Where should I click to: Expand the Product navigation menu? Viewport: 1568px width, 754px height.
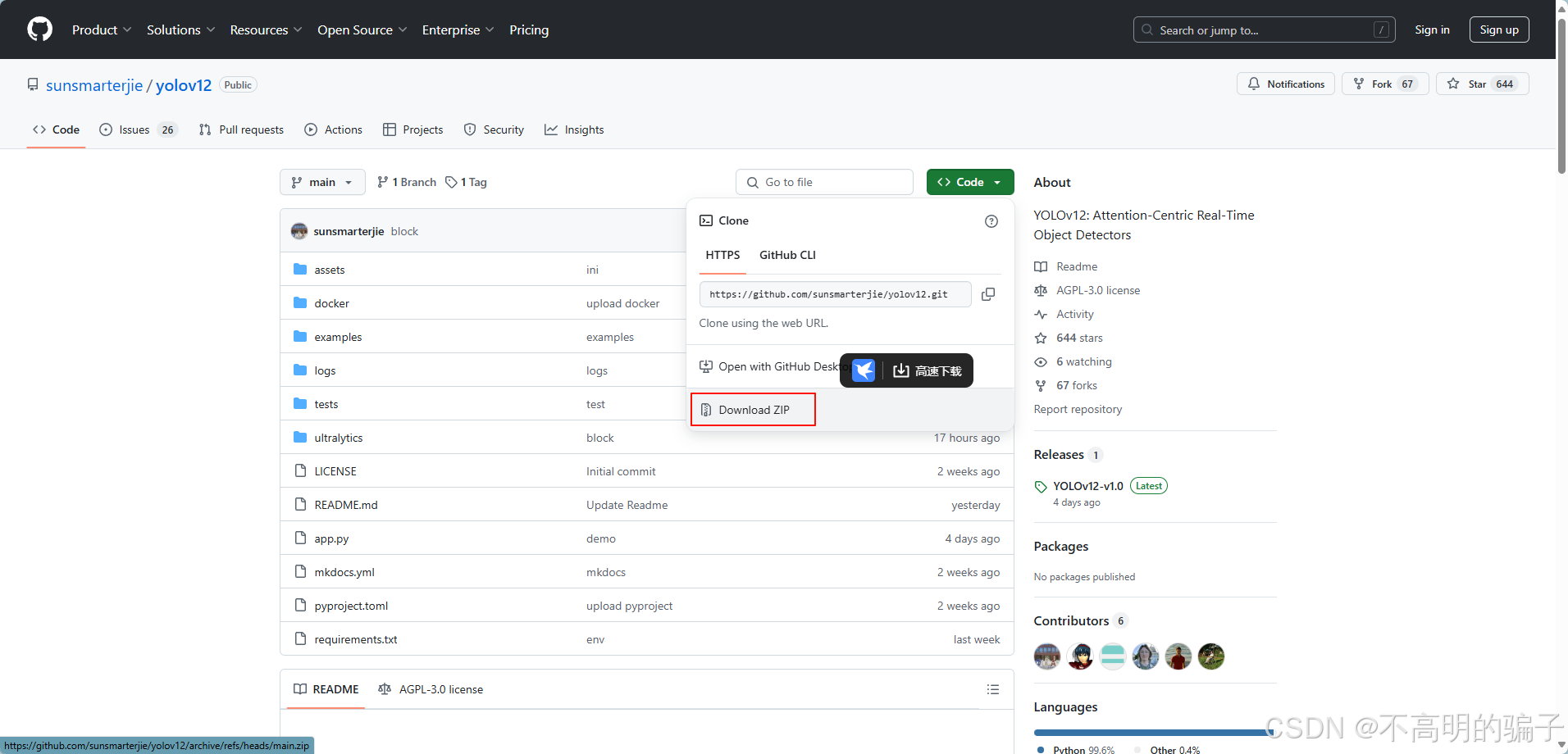[x=102, y=30]
